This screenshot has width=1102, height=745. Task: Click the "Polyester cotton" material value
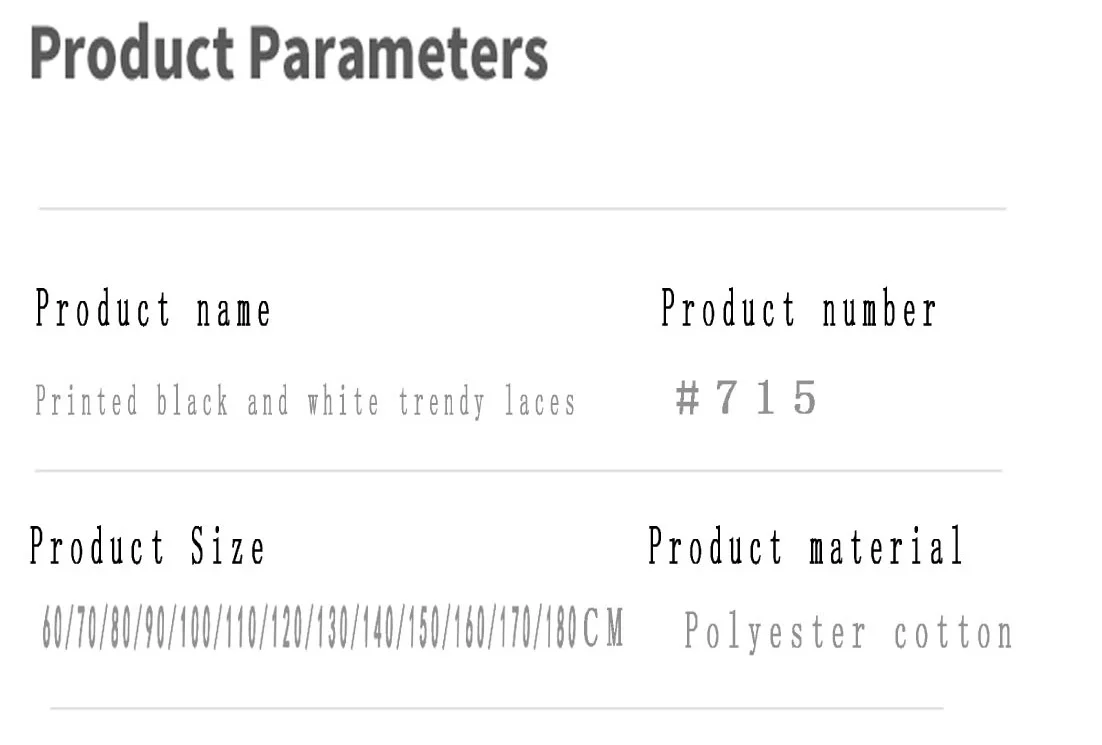coord(848,633)
